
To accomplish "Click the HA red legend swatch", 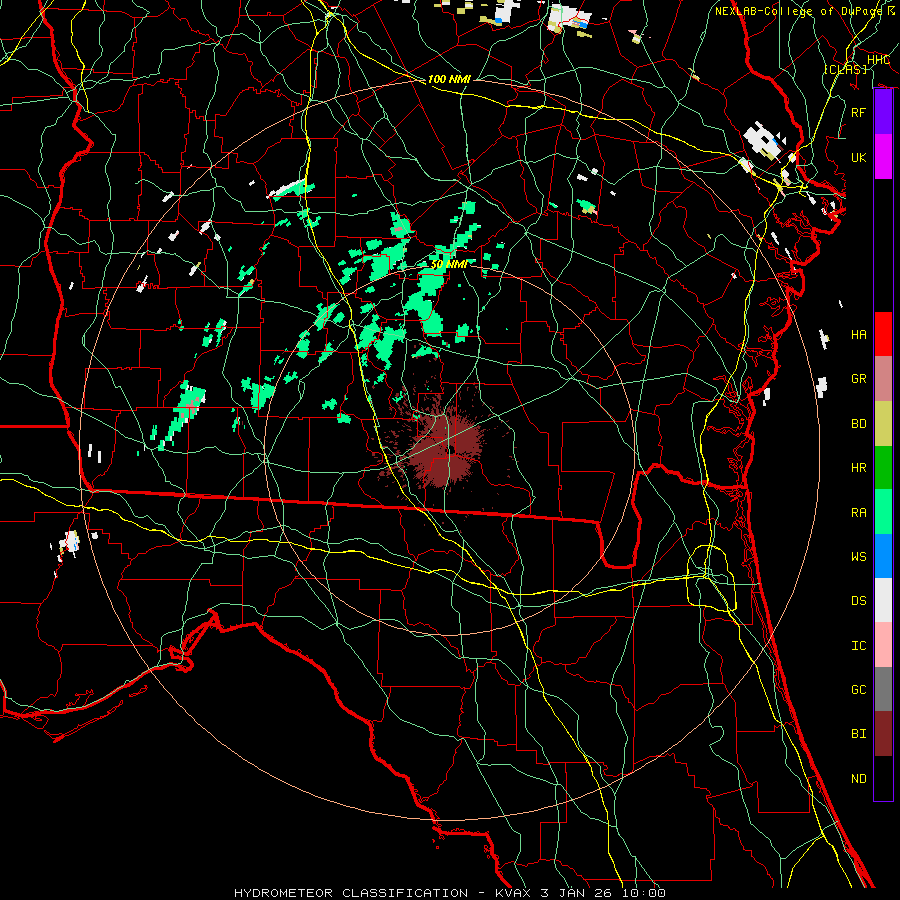I will point(883,334).
